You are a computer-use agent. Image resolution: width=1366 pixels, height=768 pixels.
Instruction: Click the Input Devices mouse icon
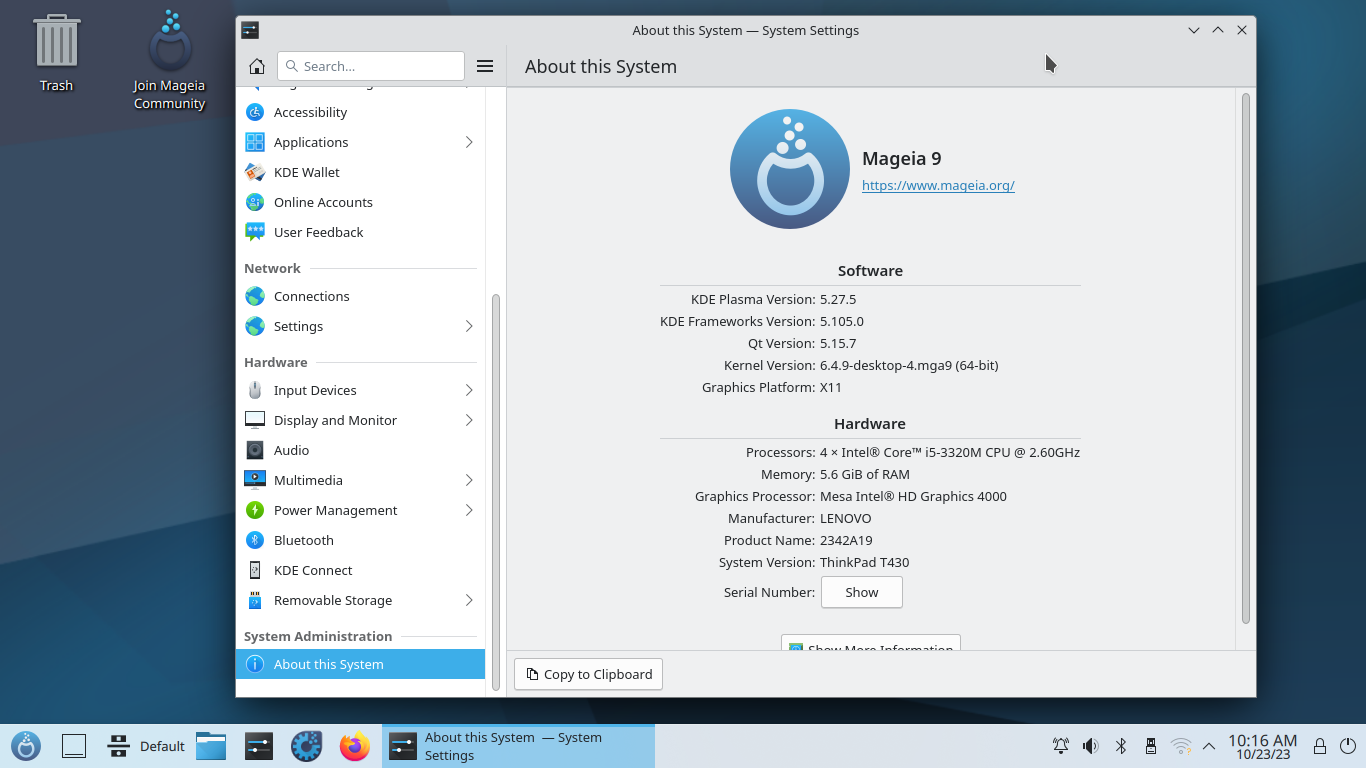pyautogui.click(x=255, y=390)
